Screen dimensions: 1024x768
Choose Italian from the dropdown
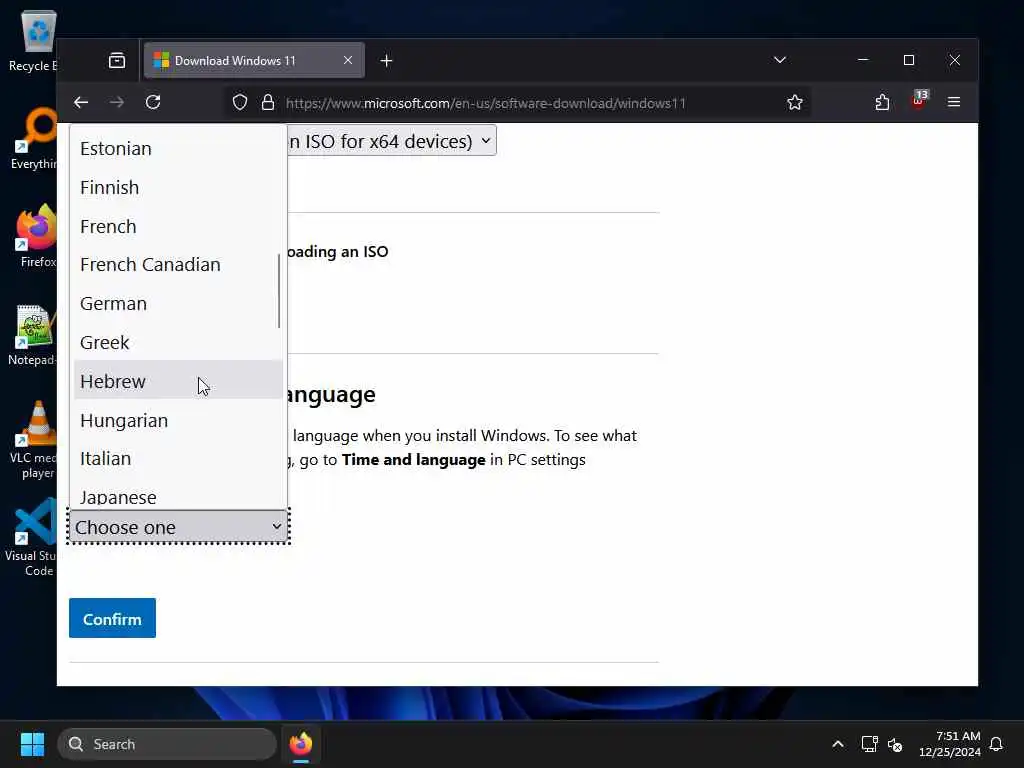click(178, 458)
